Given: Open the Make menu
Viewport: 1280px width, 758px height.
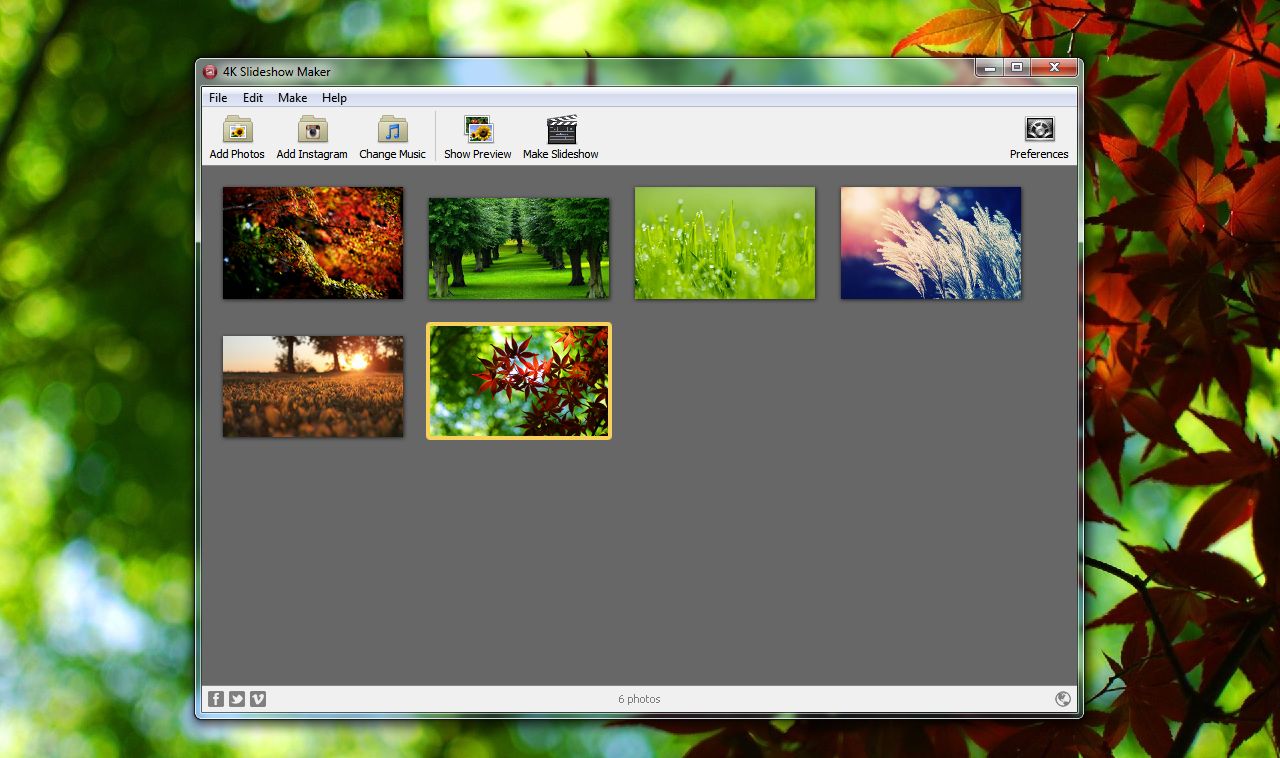Looking at the screenshot, I should coord(292,98).
